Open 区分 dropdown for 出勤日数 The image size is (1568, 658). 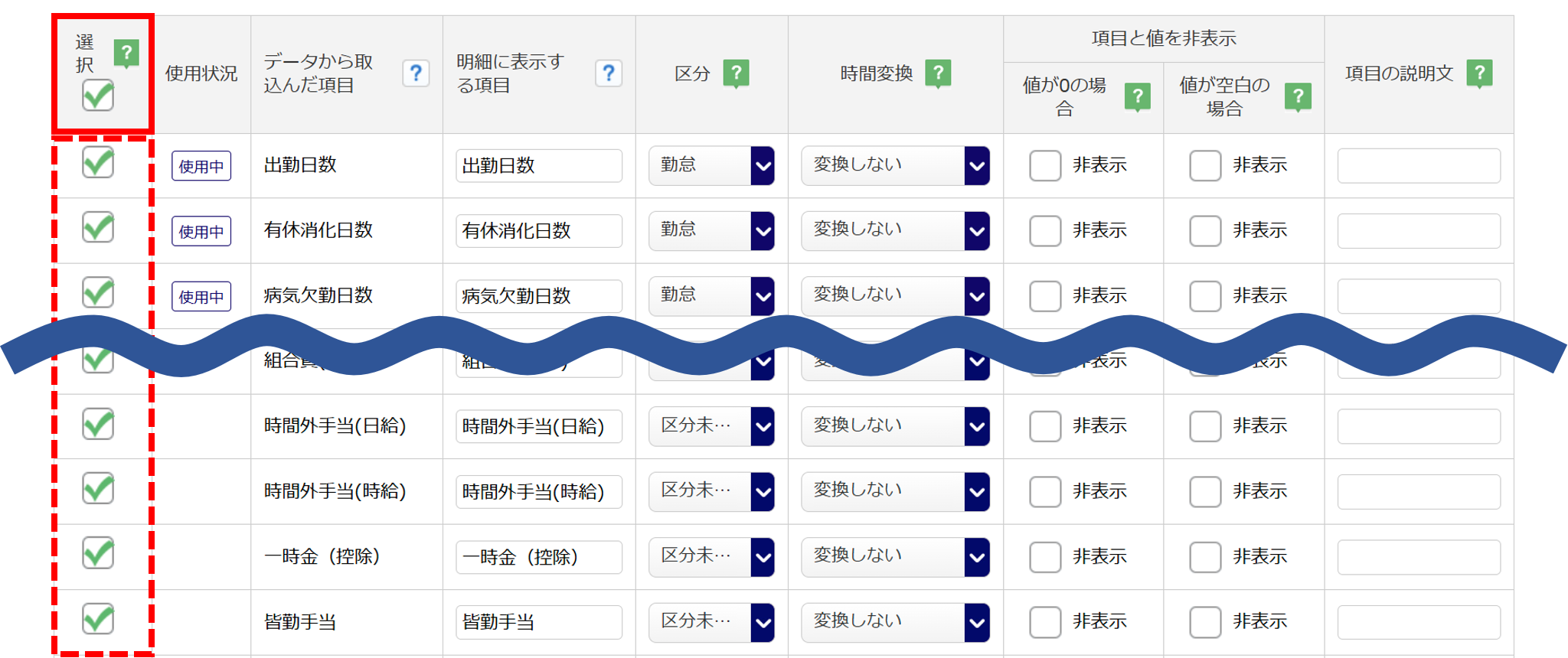[x=712, y=165]
